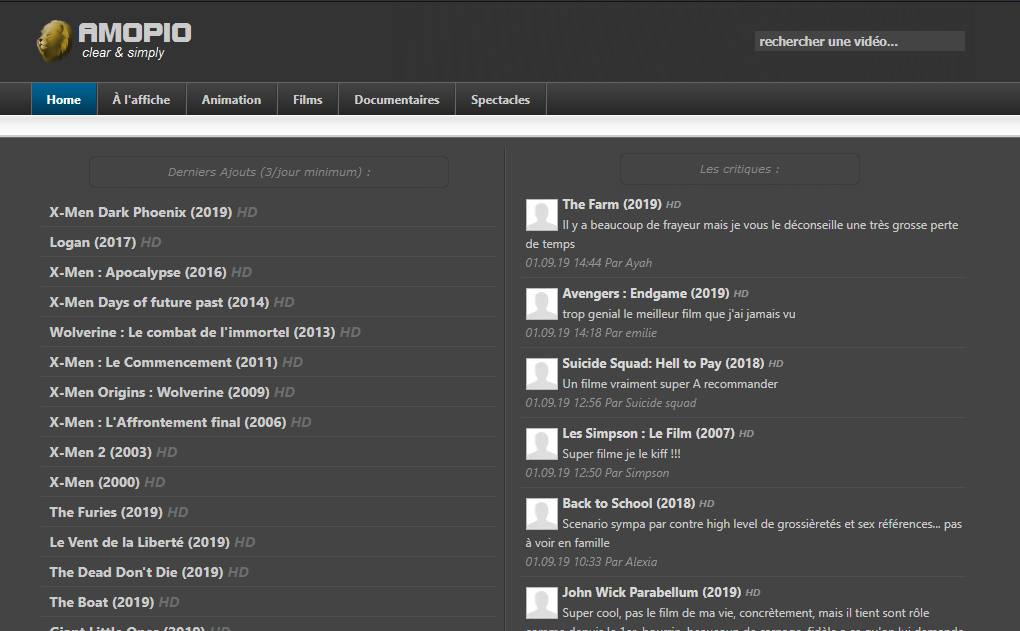Open the Logan (2017) movie link
This screenshot has width=1020, height=631.
pyautogui.click(x=92, y=242)
